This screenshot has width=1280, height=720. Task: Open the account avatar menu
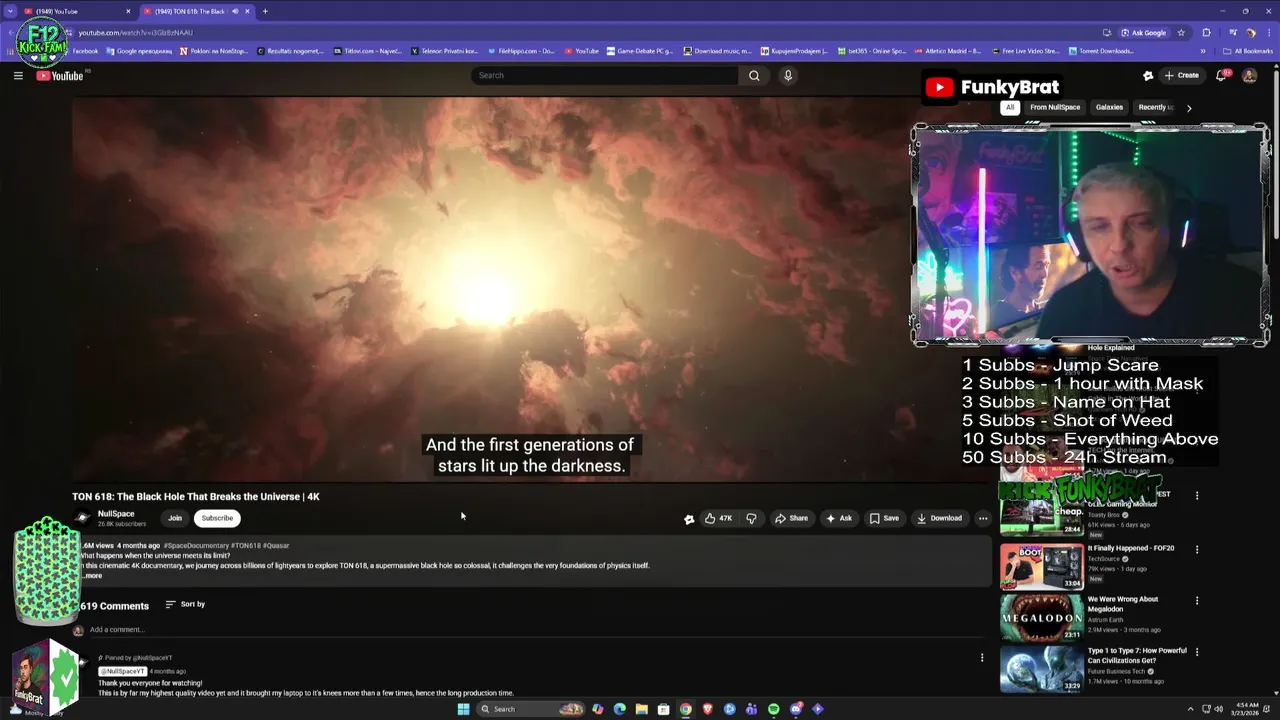click(1249, 75)
